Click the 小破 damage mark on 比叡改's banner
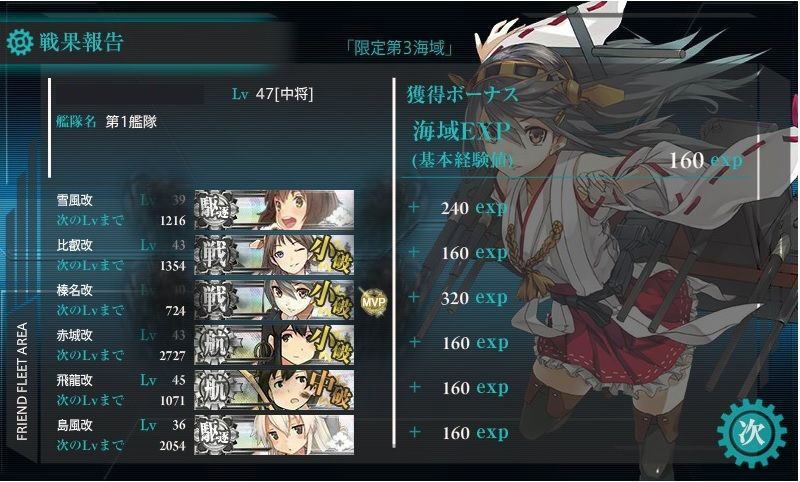This screenshot has width=800, height=482. [331, 254]
